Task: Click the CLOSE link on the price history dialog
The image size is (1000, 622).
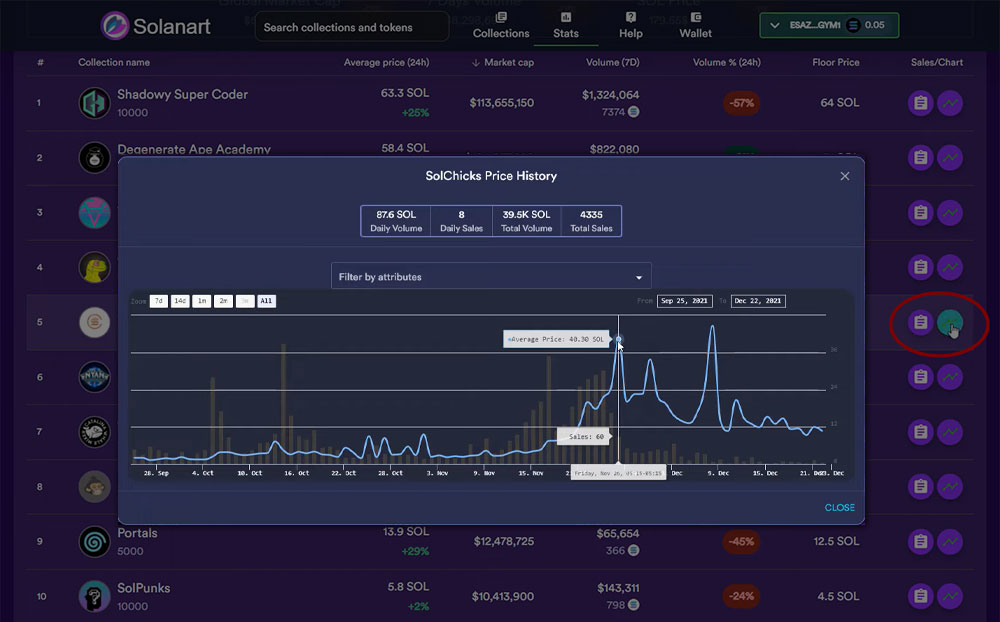Action: tap(839, 507)
